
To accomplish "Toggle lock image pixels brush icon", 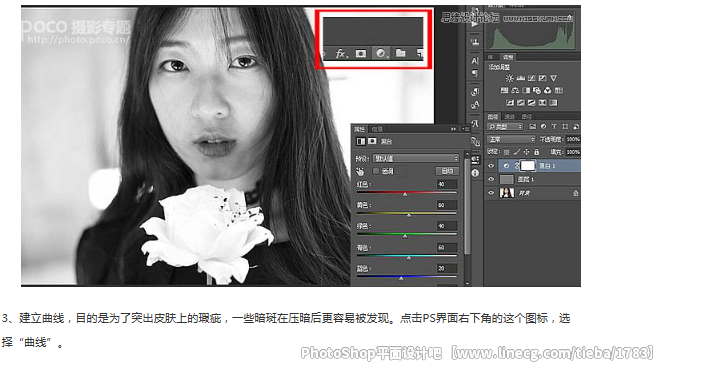I will [516, 152].
